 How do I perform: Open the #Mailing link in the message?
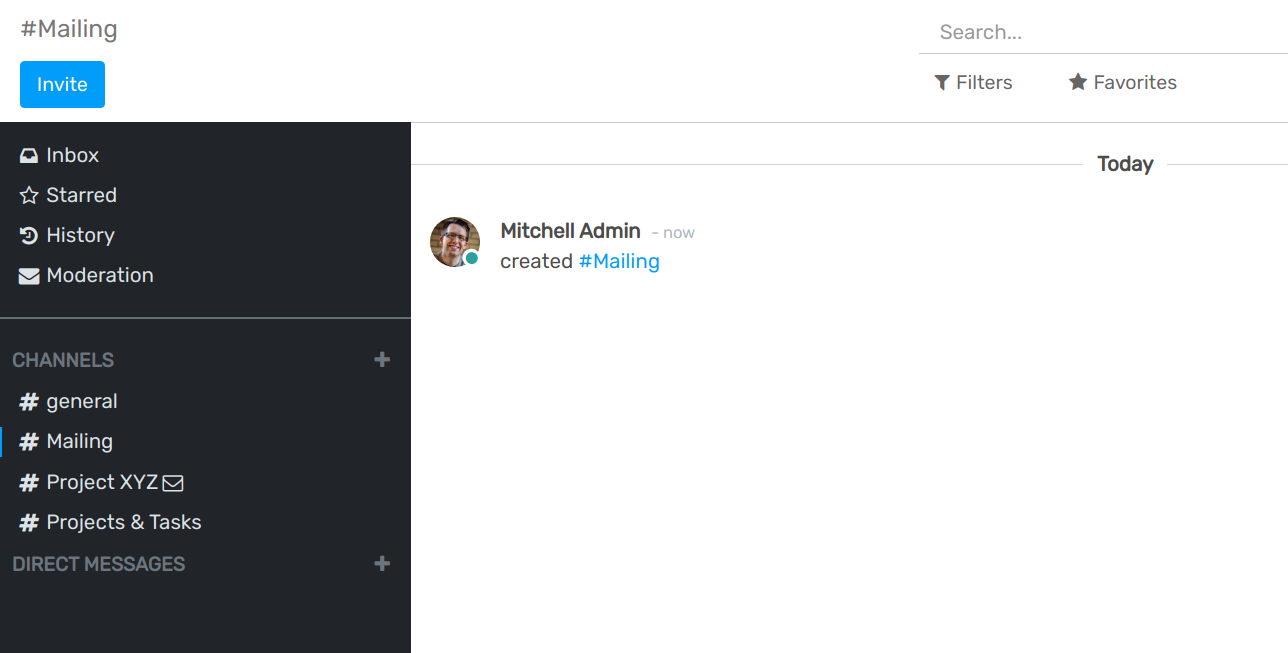(619, 261)
